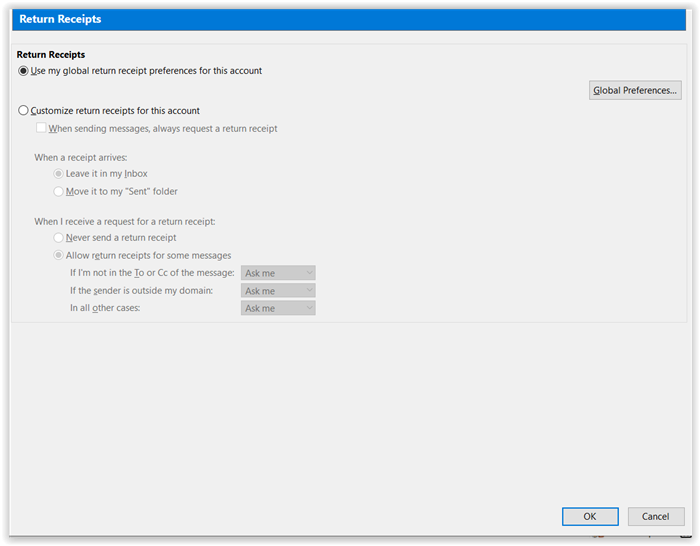700x546 pixels.
Task: Click 'When I receive a request' label text
Action: [x=125, y=221]
